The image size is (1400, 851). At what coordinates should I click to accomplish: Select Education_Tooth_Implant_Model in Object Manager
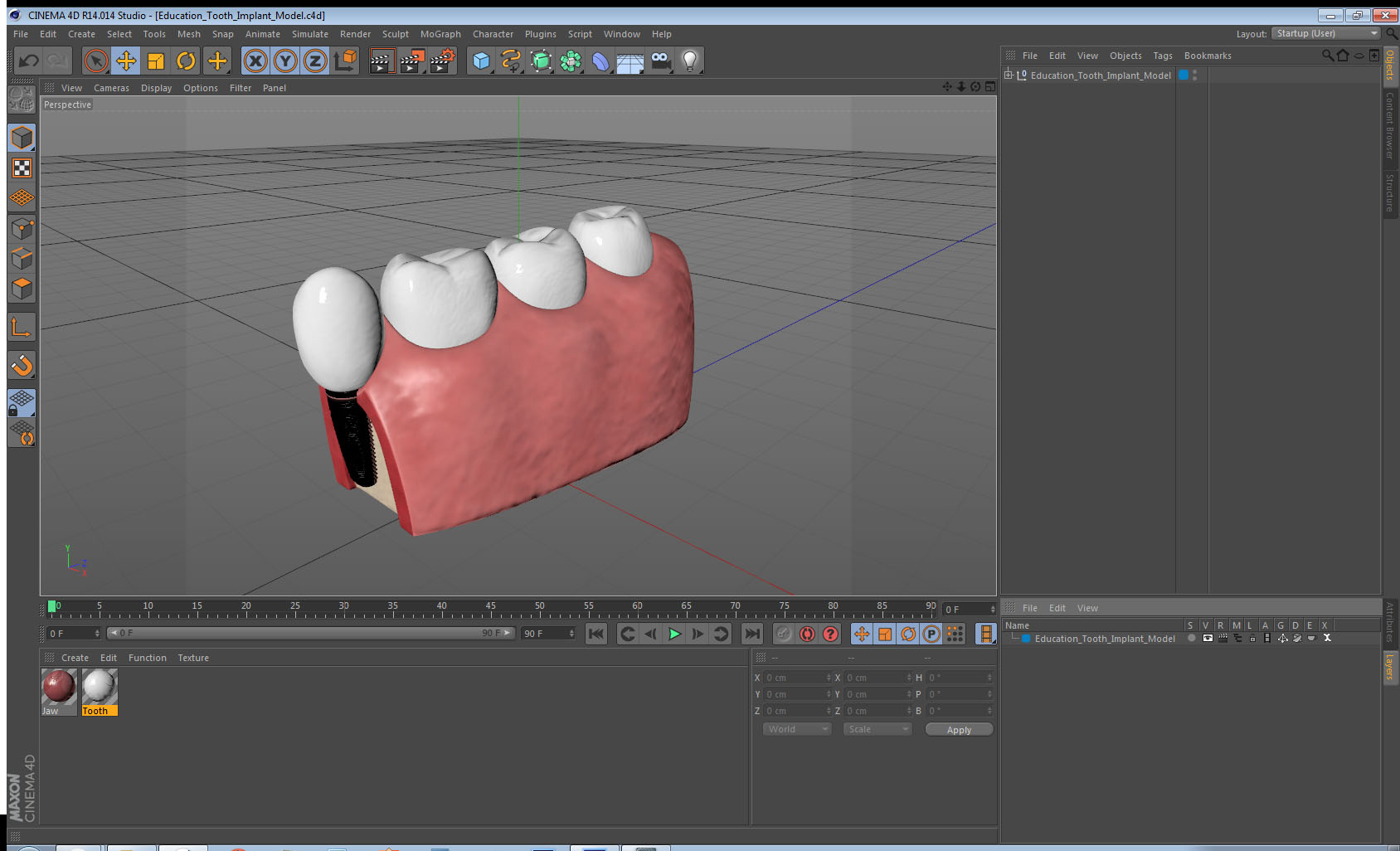(1101, 75)
